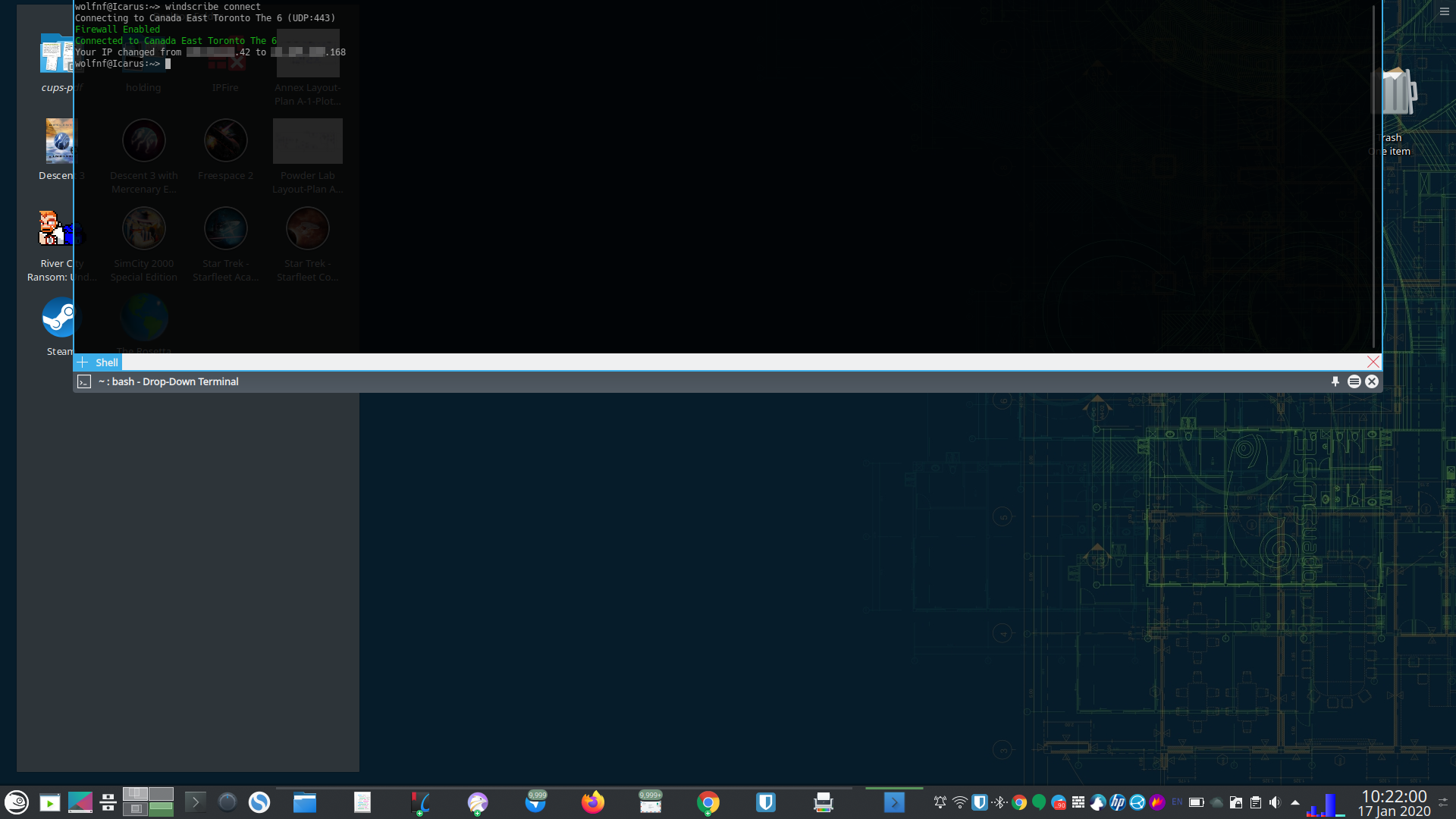Open the Yakuake main menu button
1456x819 pixels.
1354,381
